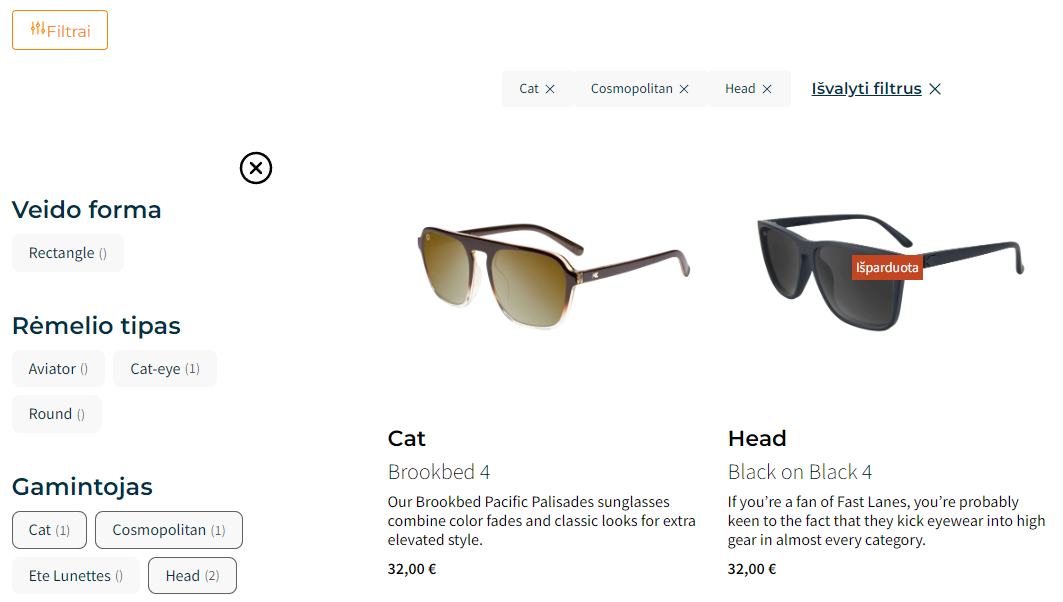Remove the Cat active filter tag
Screen dimensions: 1063x602
point(550,89)
